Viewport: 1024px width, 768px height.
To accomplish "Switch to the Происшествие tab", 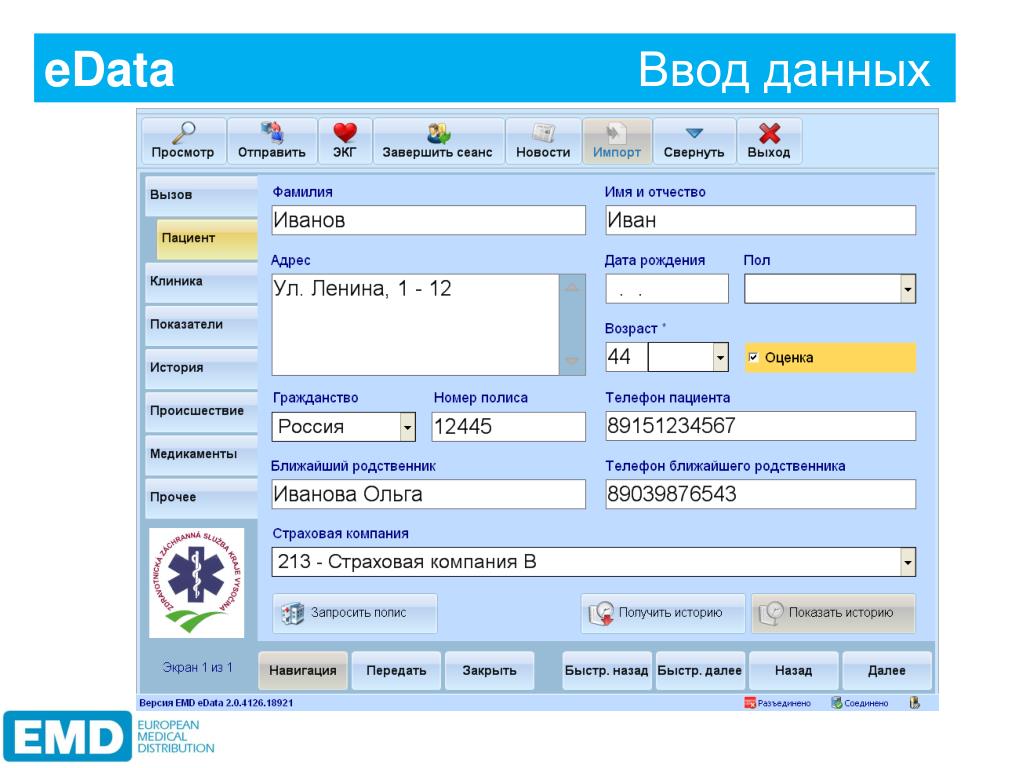I will click(x=202, y=411).
